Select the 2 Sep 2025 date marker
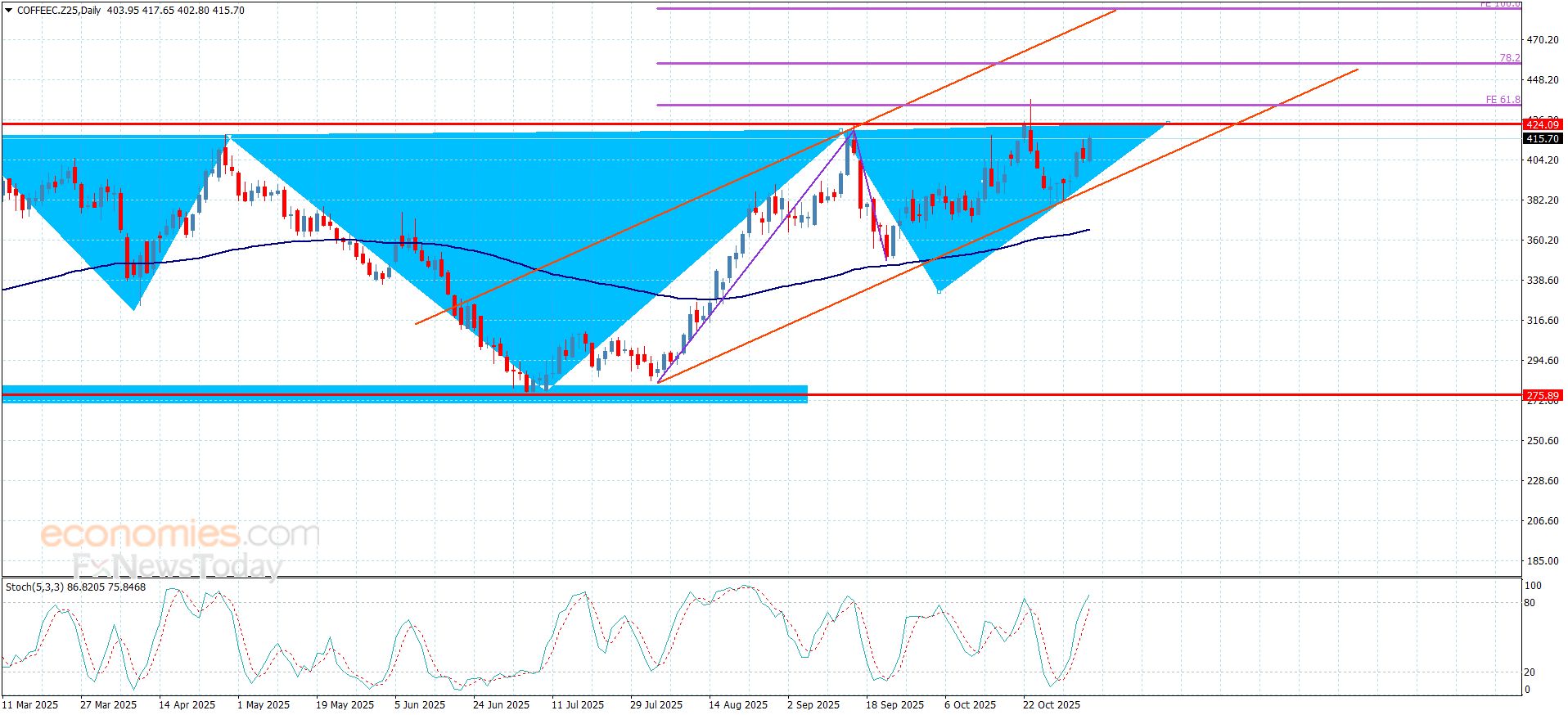 click(813, 705)
